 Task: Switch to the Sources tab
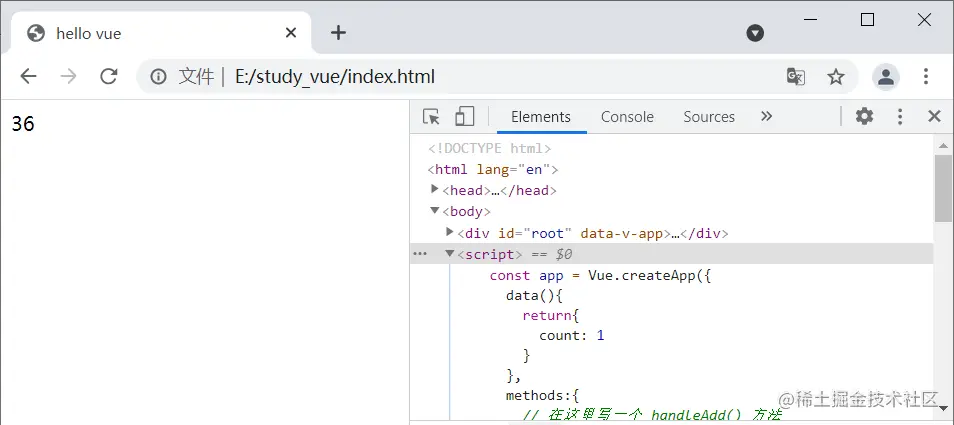click(709, 117)
